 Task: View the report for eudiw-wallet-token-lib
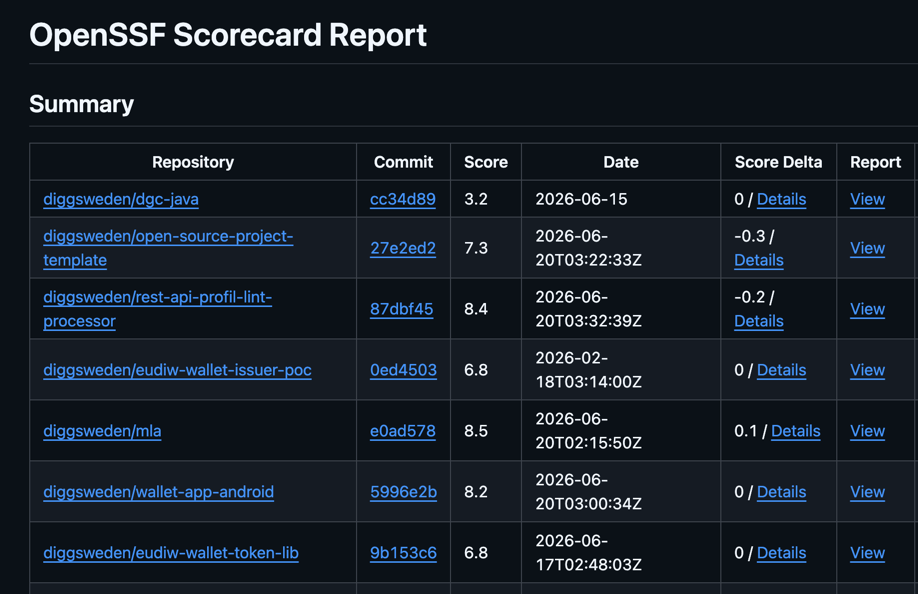(x=868, y=552)
